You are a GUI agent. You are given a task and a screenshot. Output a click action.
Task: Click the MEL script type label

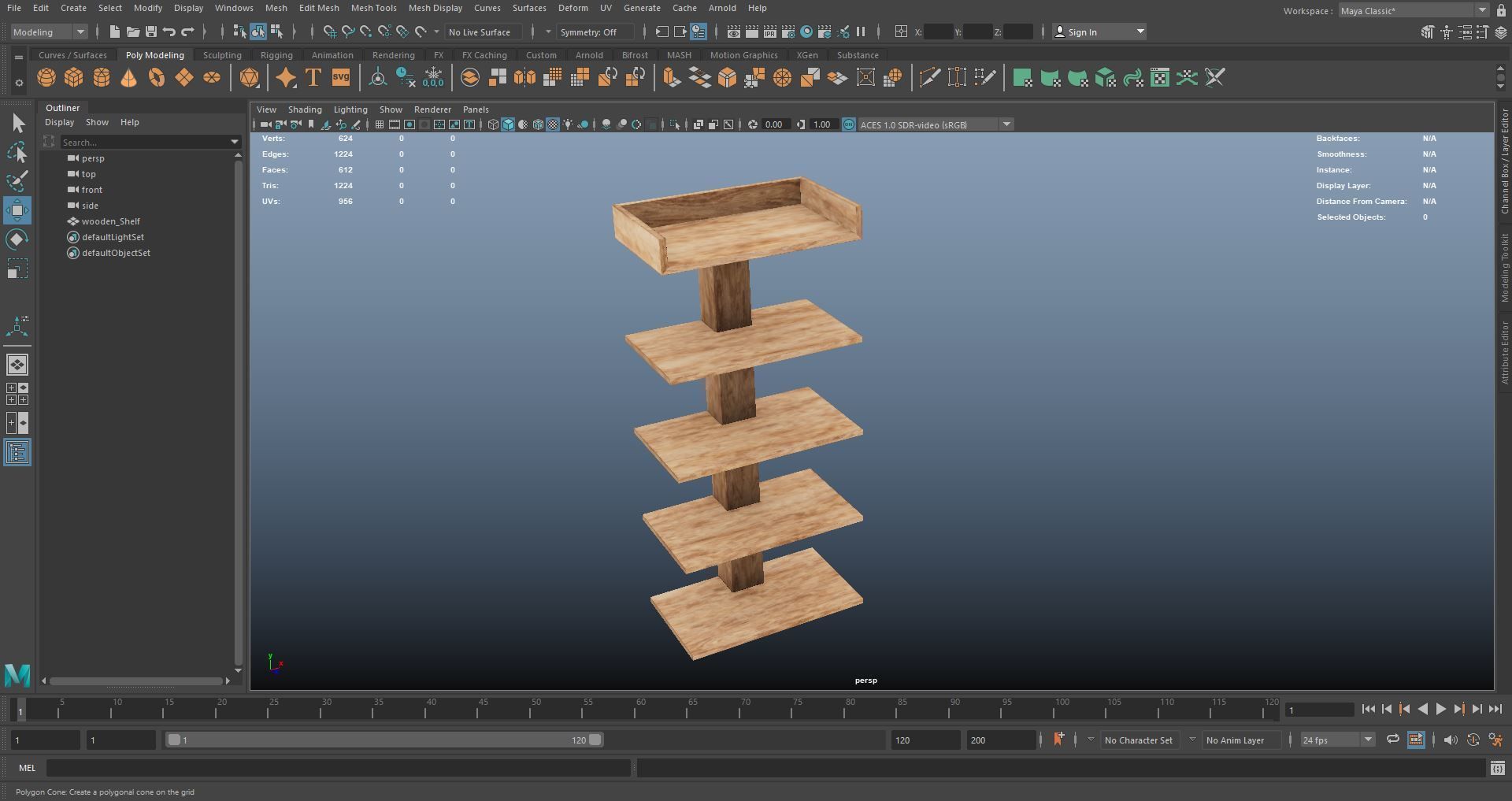[x=27, y=767]
